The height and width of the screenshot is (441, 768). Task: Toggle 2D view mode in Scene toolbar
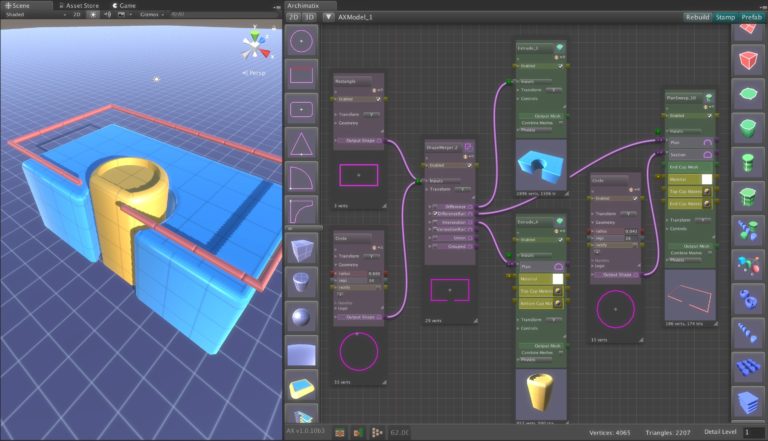click(77, 16)
